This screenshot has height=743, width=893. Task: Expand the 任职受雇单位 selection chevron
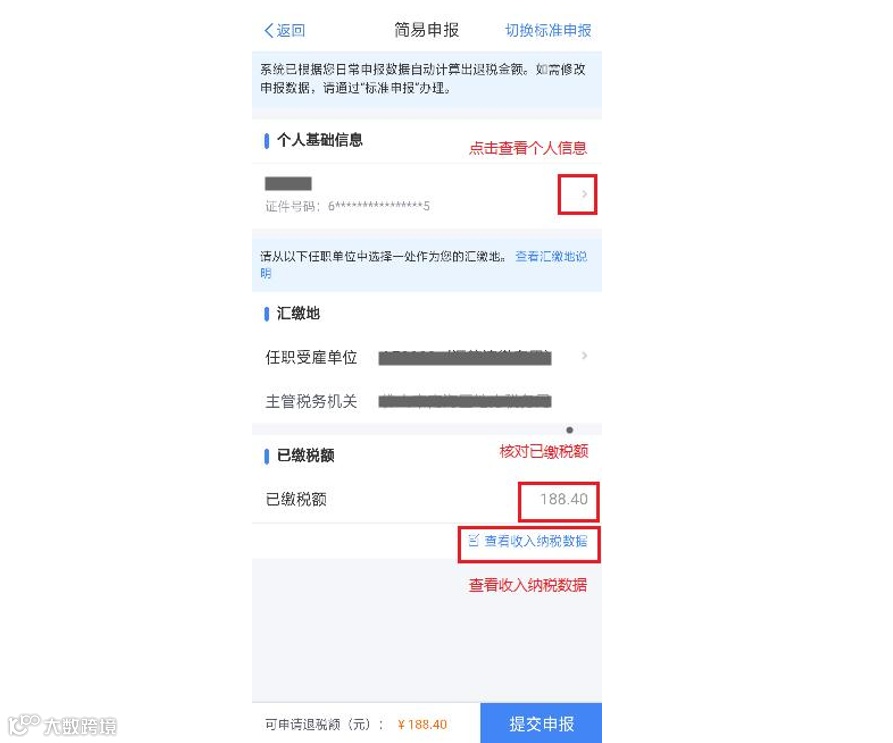584,356
